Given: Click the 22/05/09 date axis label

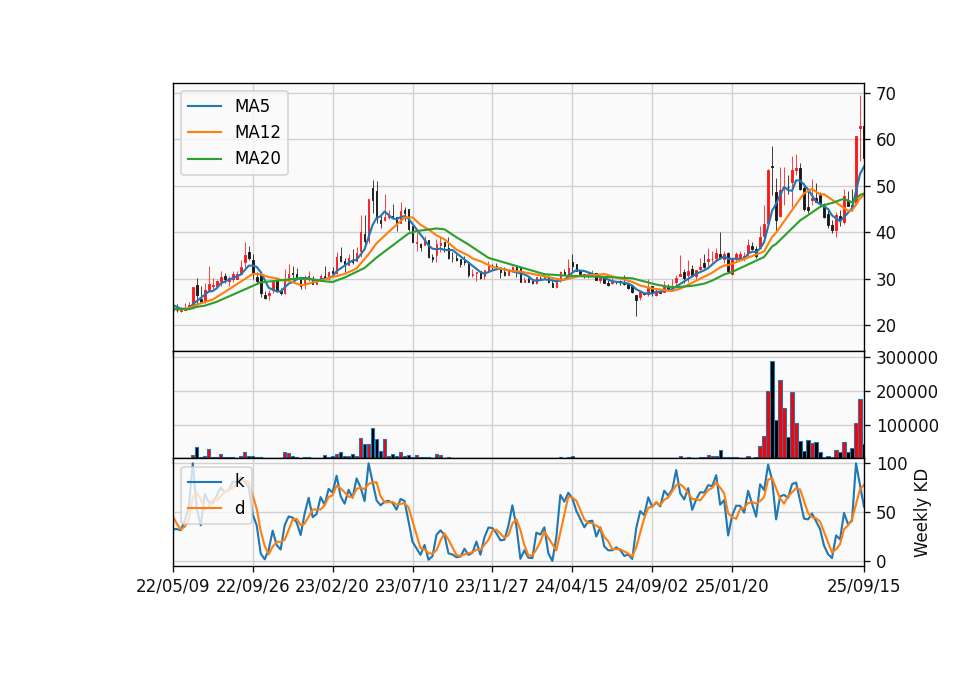Looking at the screenshot, I should coord(173,586).
